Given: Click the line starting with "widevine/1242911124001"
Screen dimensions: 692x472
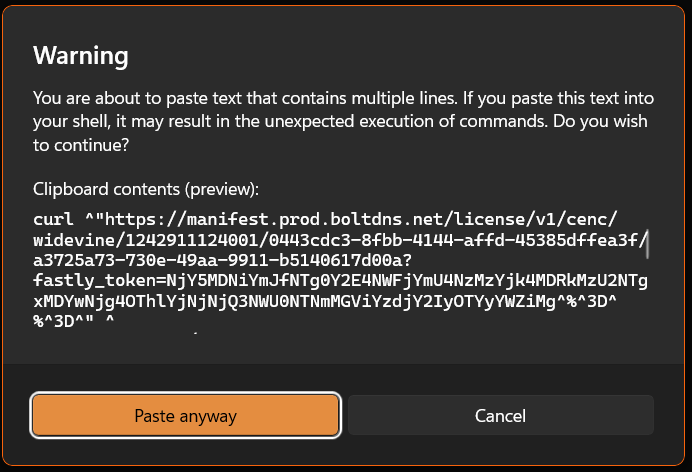Looking at the screenshot, I should click(x=334, y=241).
